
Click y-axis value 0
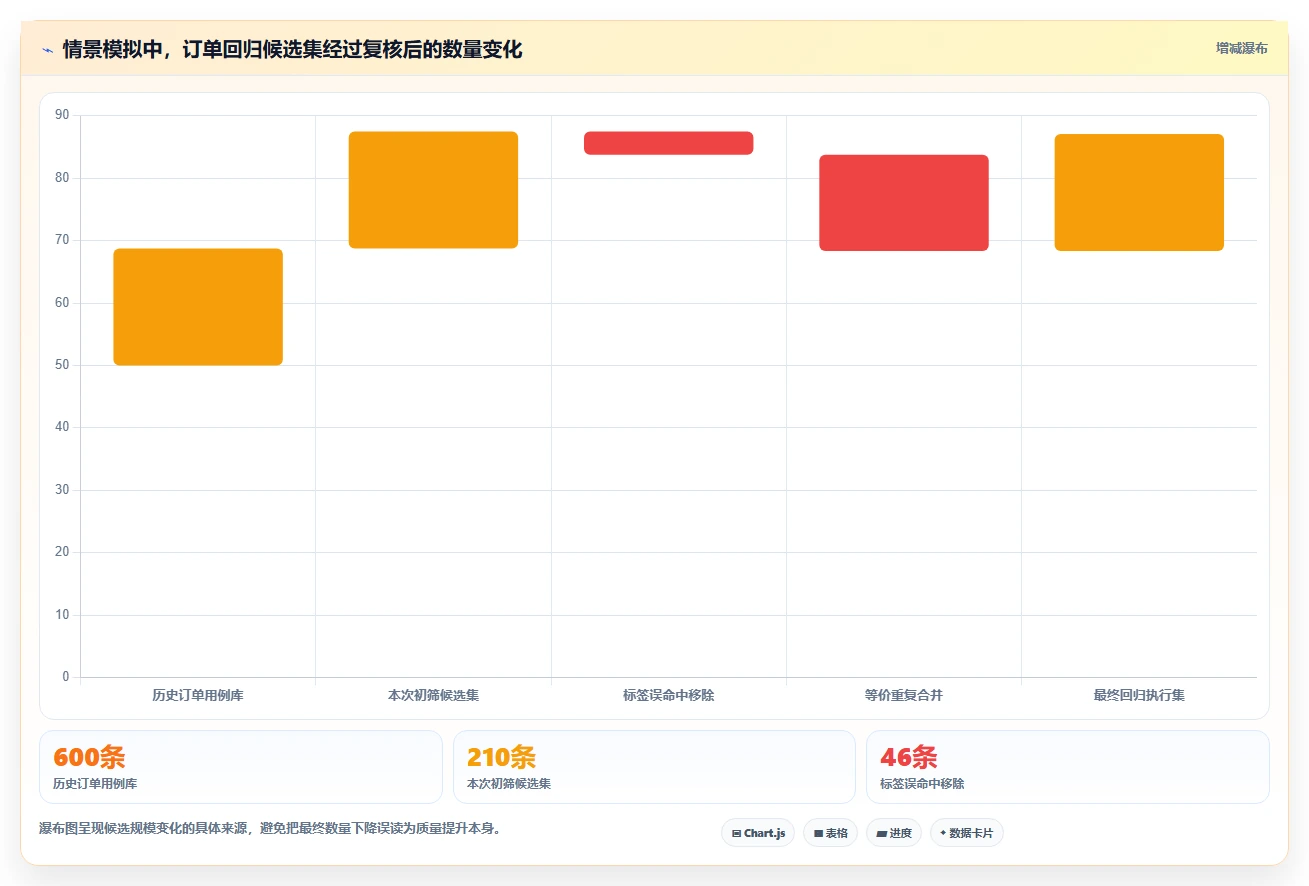66,677
